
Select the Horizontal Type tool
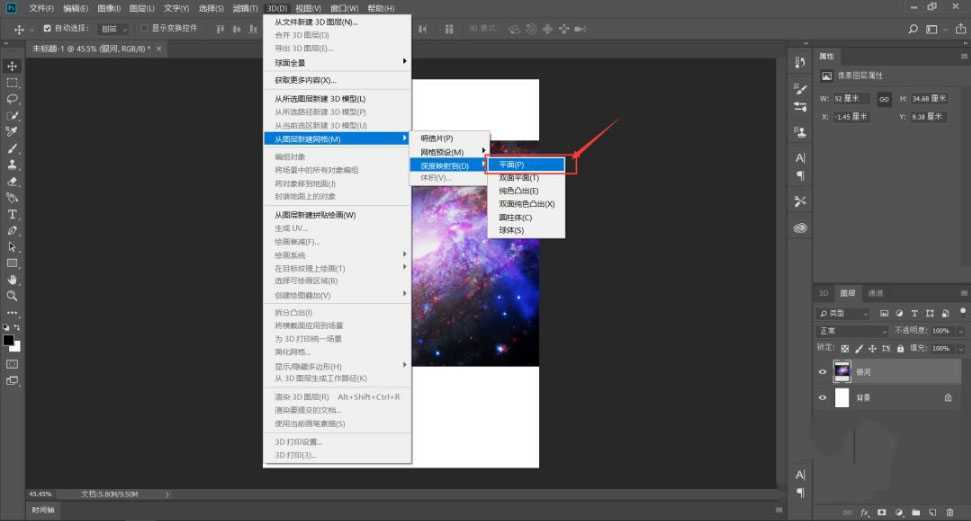coord(12,214)
